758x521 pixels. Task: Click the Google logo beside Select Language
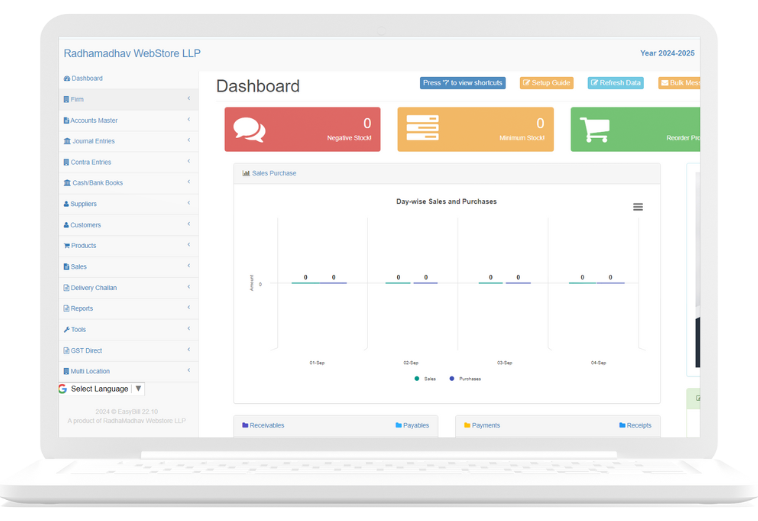coord(62,389)
